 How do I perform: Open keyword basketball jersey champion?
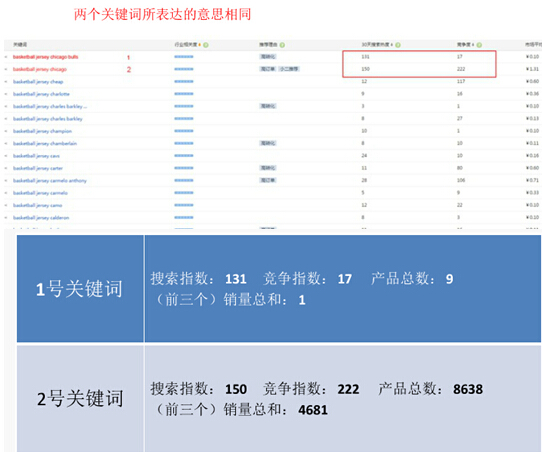(x=43, y=131)
